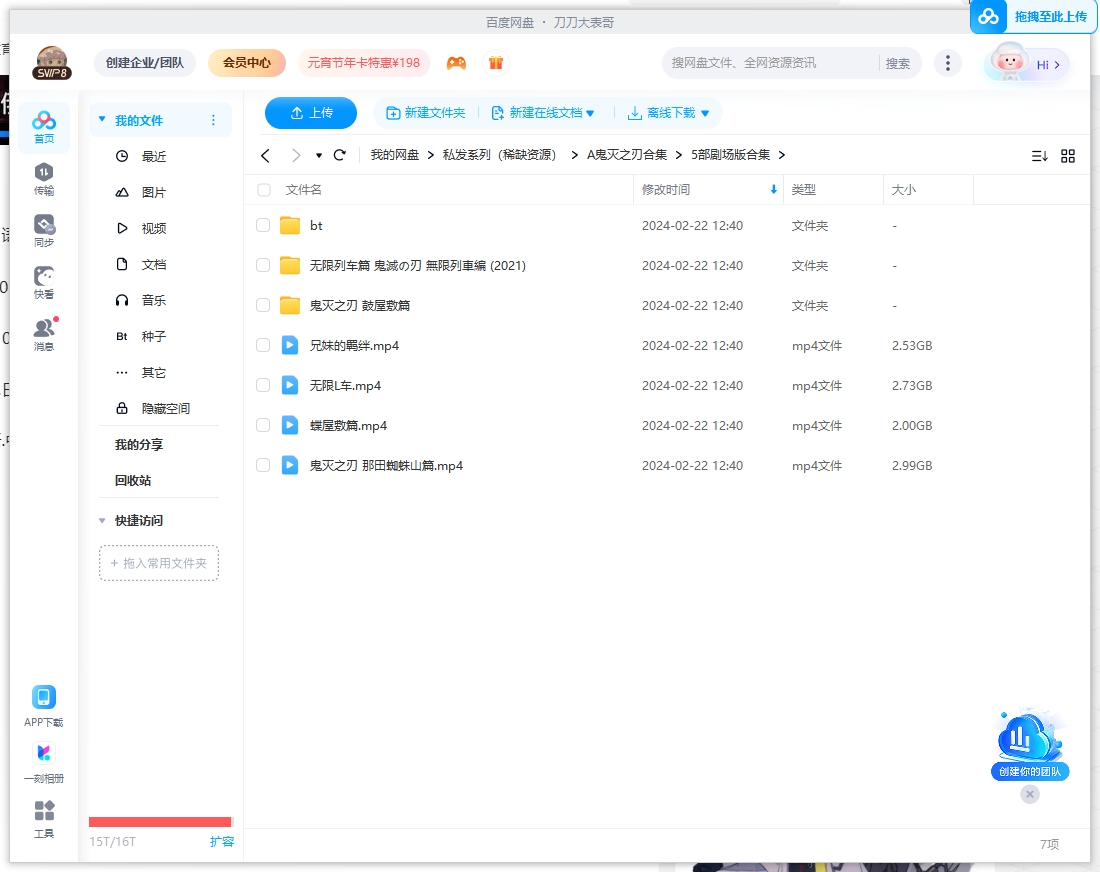Image resolution: width=1100 pixels, height=872 pixels.
Task: Switch to grid view icon
Action: click(1068, 156)
